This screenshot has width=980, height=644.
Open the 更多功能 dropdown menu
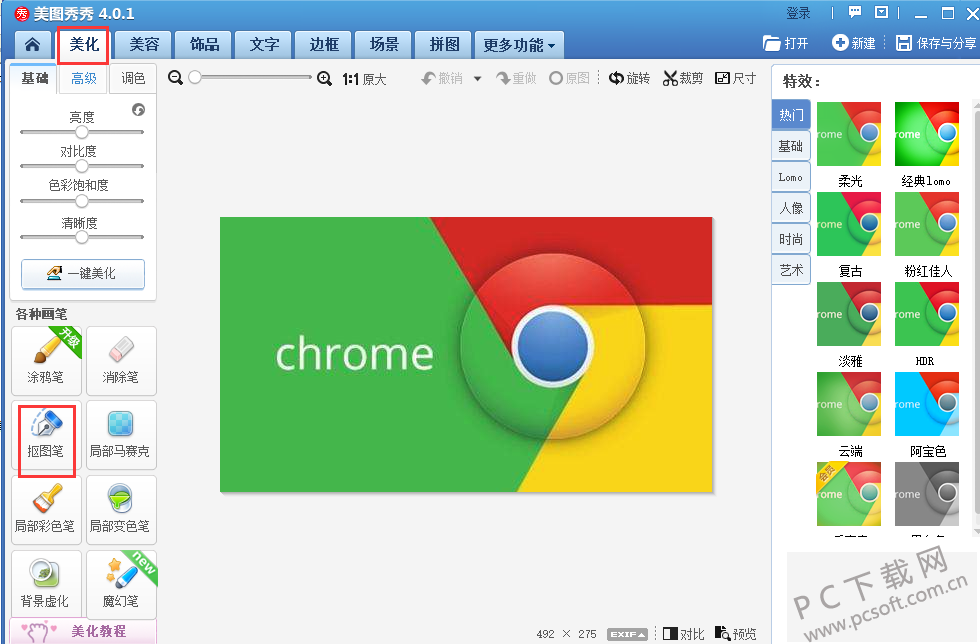[519, 45]
